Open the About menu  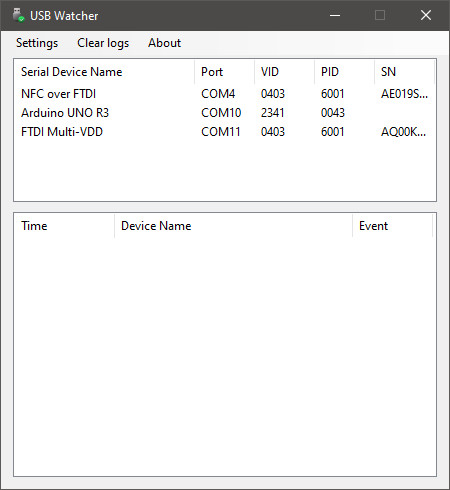164,43
